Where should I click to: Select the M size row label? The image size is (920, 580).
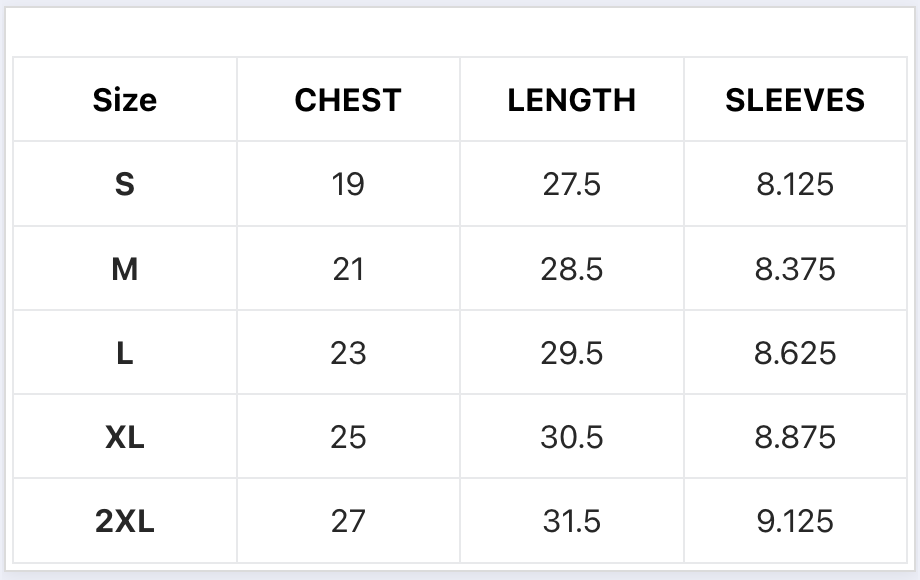point(125,269)
